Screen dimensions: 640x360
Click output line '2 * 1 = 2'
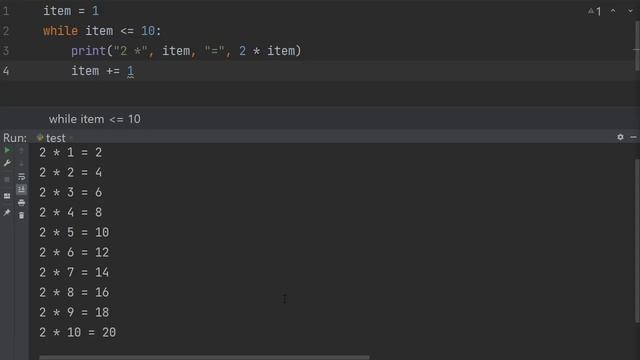(71, 153)
